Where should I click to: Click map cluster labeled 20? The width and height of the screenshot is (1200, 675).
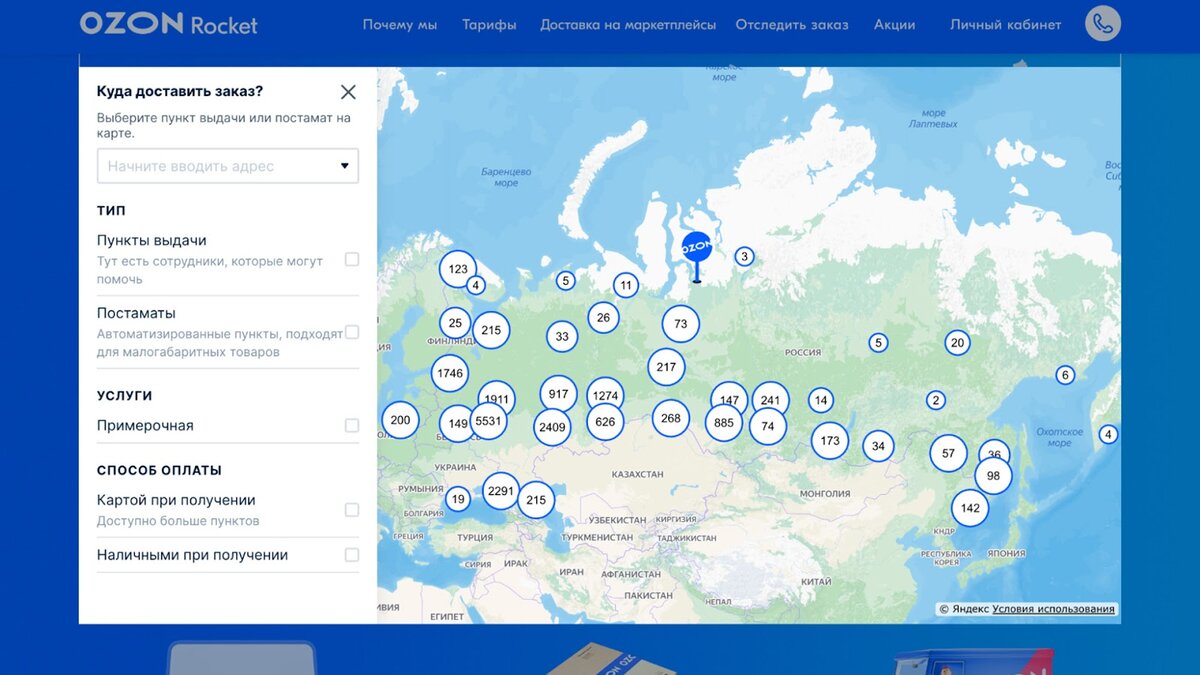957,343
